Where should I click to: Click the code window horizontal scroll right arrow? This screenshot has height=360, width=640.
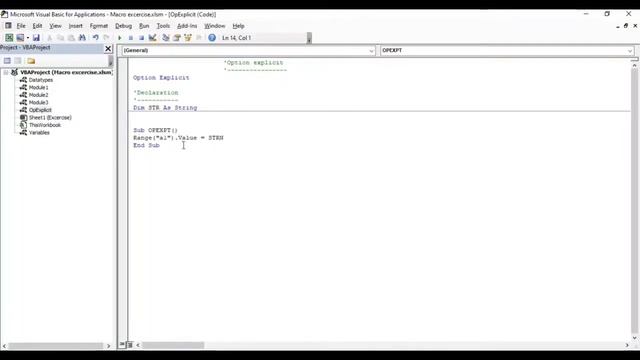[x=627, y=345]
